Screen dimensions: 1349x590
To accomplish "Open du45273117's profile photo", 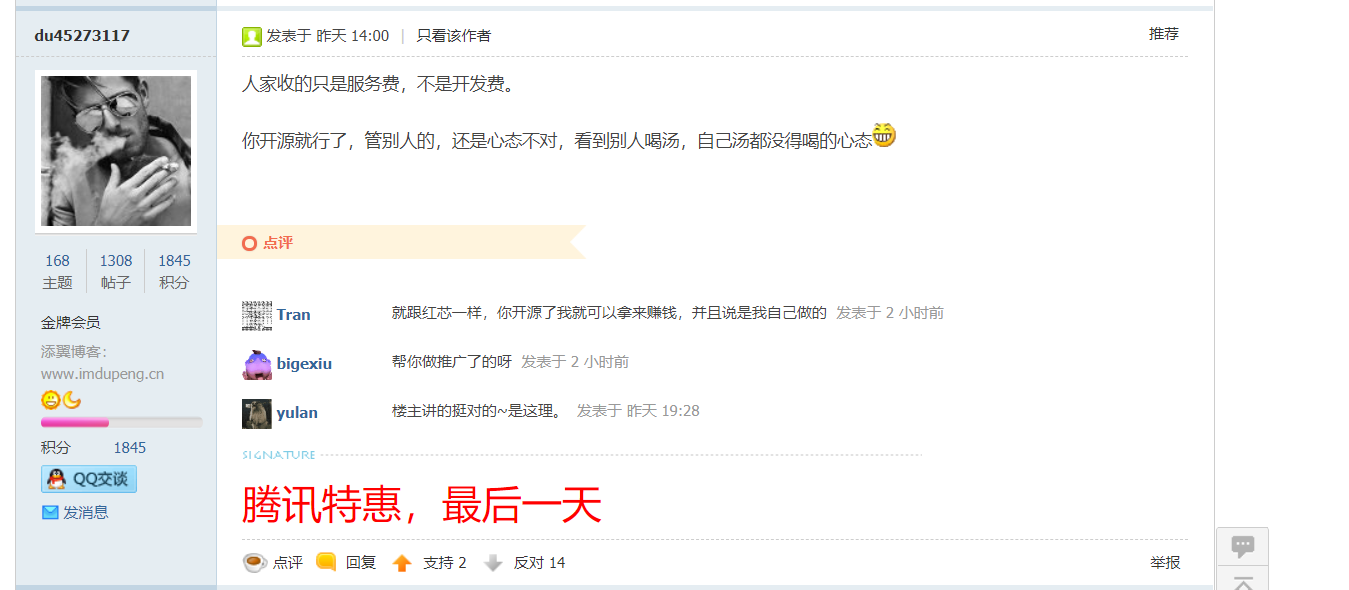I will [116, 151].
